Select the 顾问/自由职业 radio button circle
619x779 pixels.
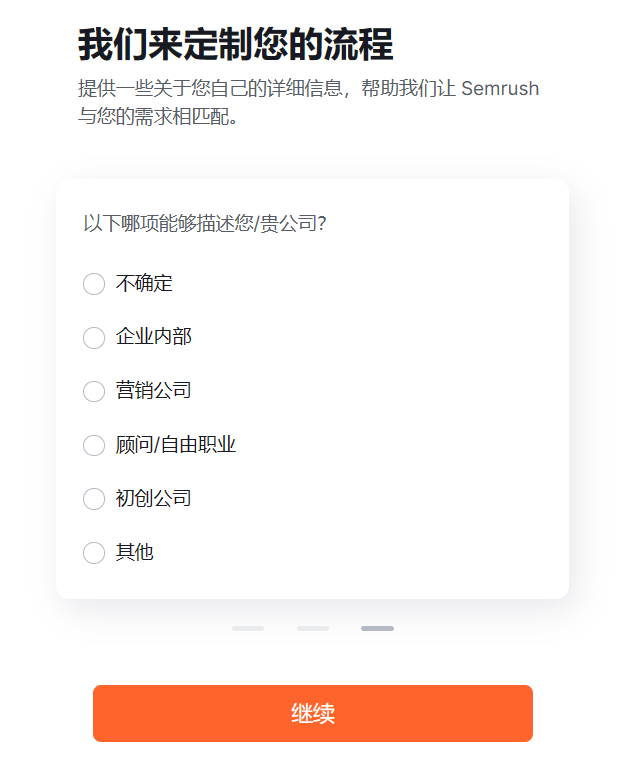coord(94,445)
